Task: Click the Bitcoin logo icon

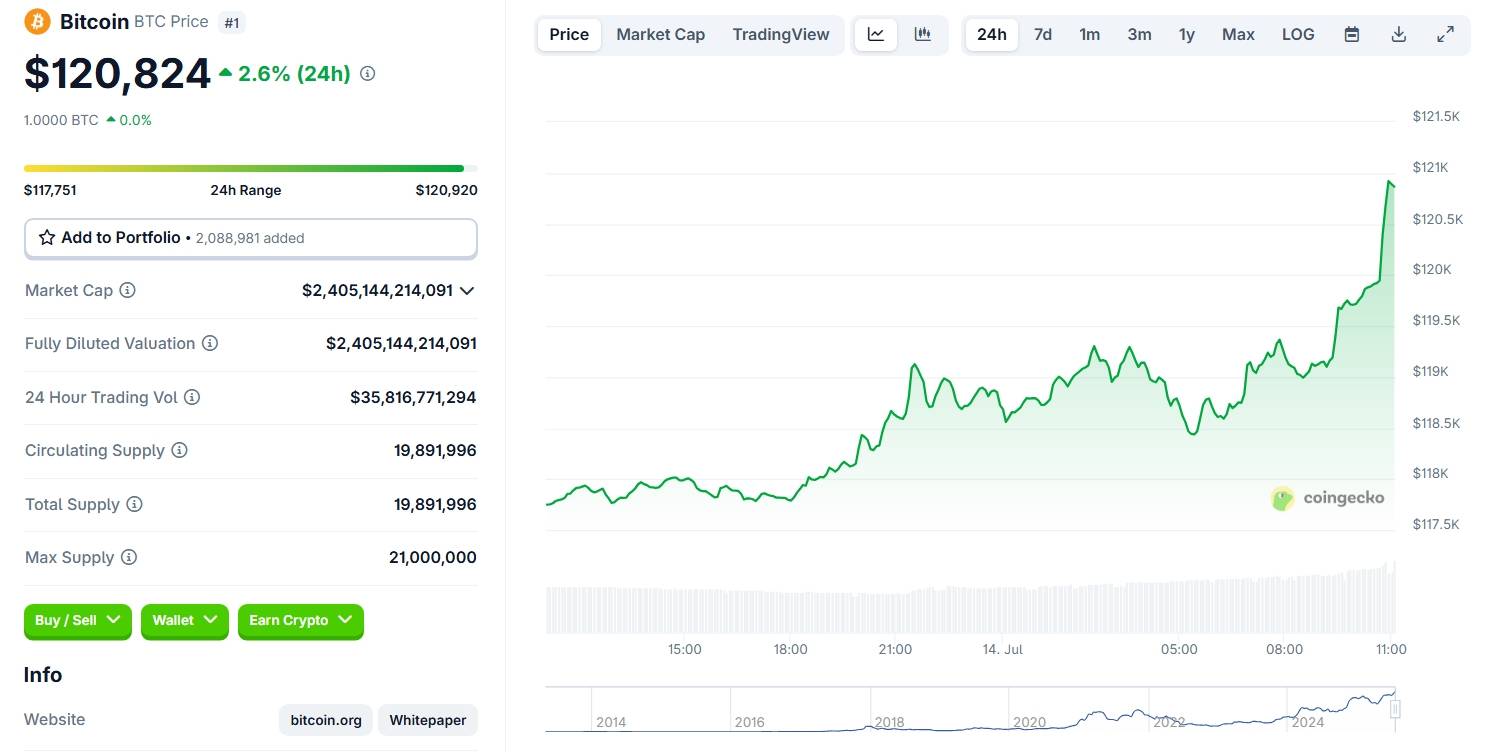Action: click(38, 21)
